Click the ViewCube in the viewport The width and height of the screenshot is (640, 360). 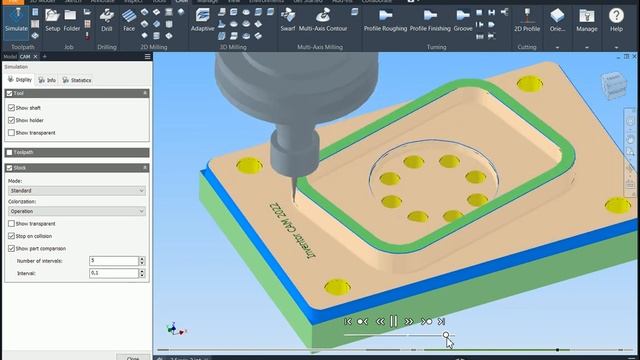click(613, 86)
